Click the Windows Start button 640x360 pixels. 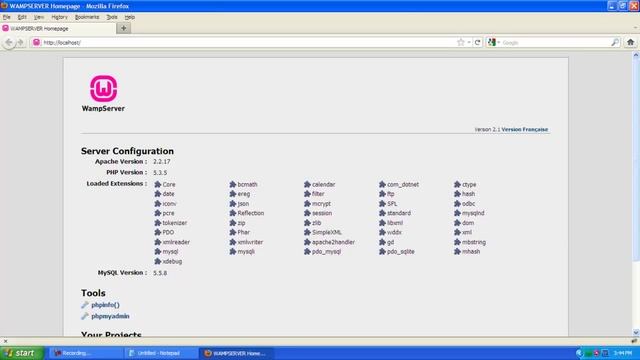[22, 353]
